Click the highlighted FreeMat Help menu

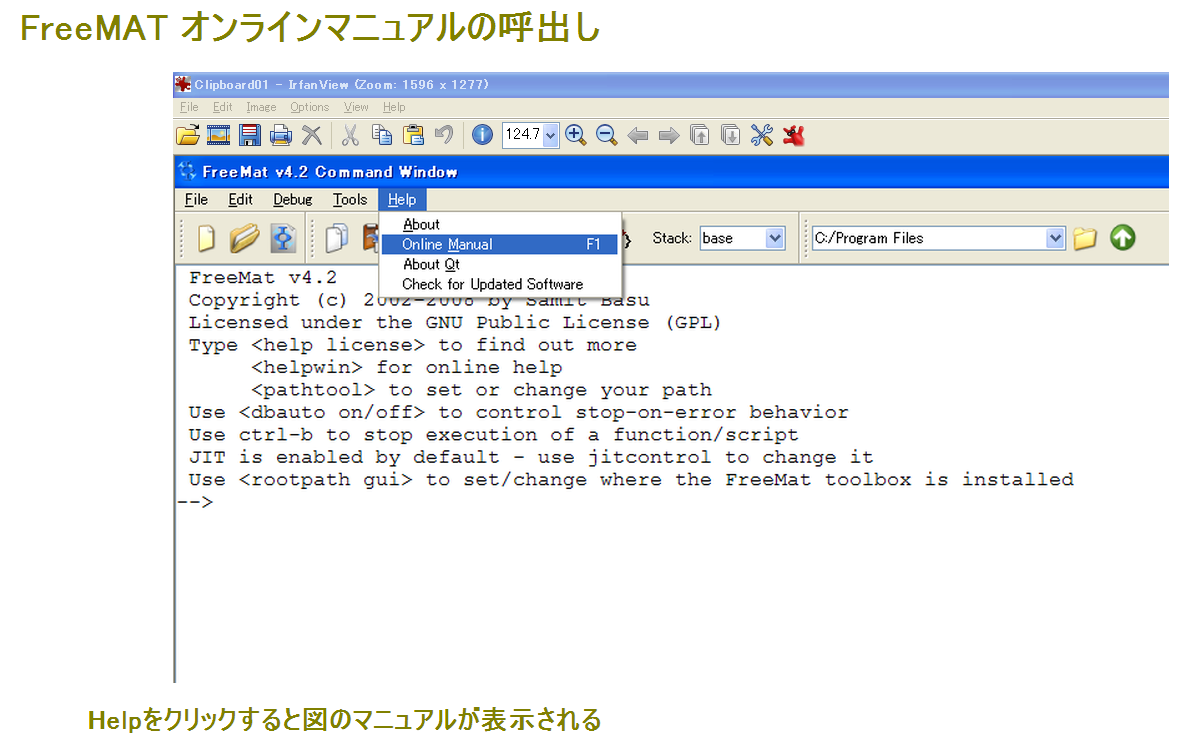click(x=402, y=199)
